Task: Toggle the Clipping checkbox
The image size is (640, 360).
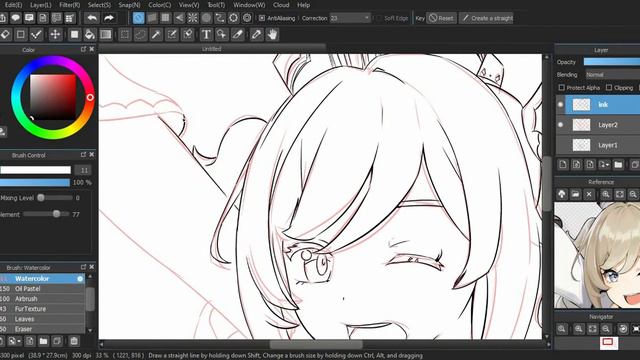Action: click(x=609, y=88)
